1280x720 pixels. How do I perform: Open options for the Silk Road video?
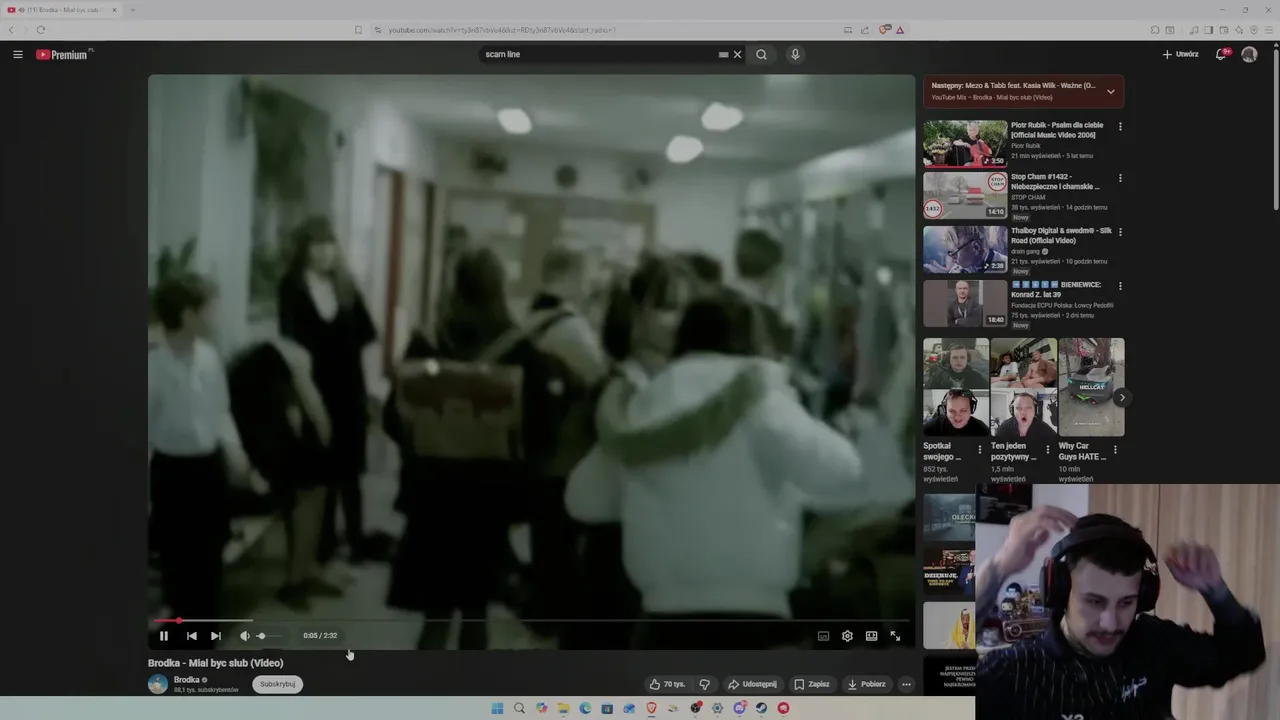[1120, 232]
